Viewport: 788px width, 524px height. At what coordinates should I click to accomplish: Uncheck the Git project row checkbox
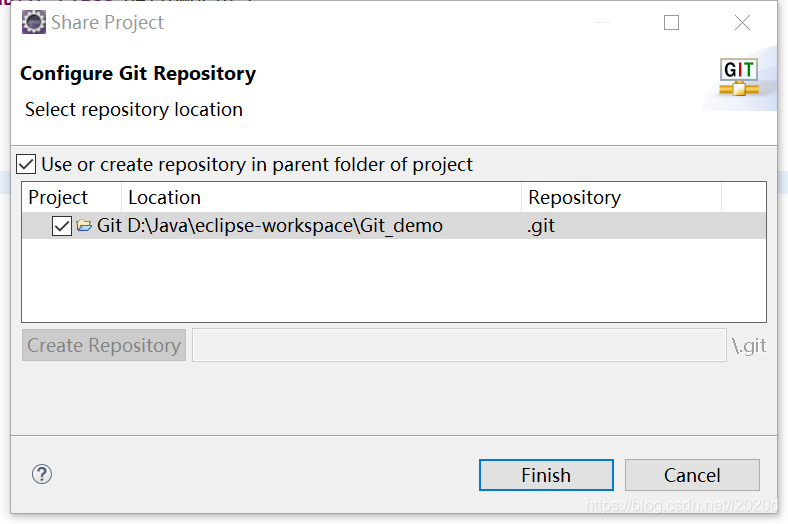(x=62, y=226)
